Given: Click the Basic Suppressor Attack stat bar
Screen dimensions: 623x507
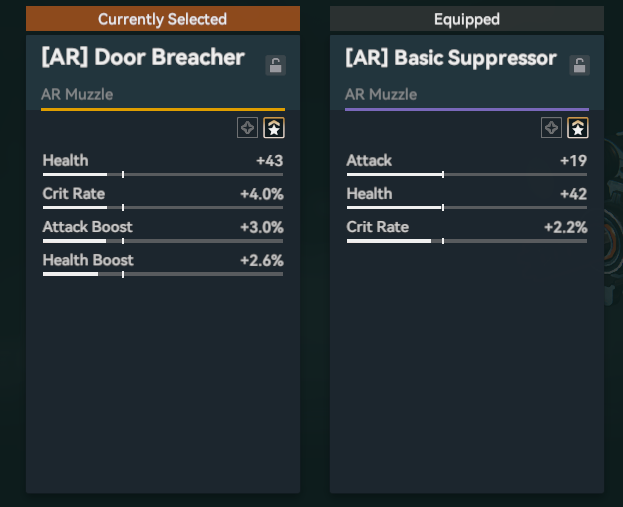Looking at the screenshot, I should [x=466, y=175].
